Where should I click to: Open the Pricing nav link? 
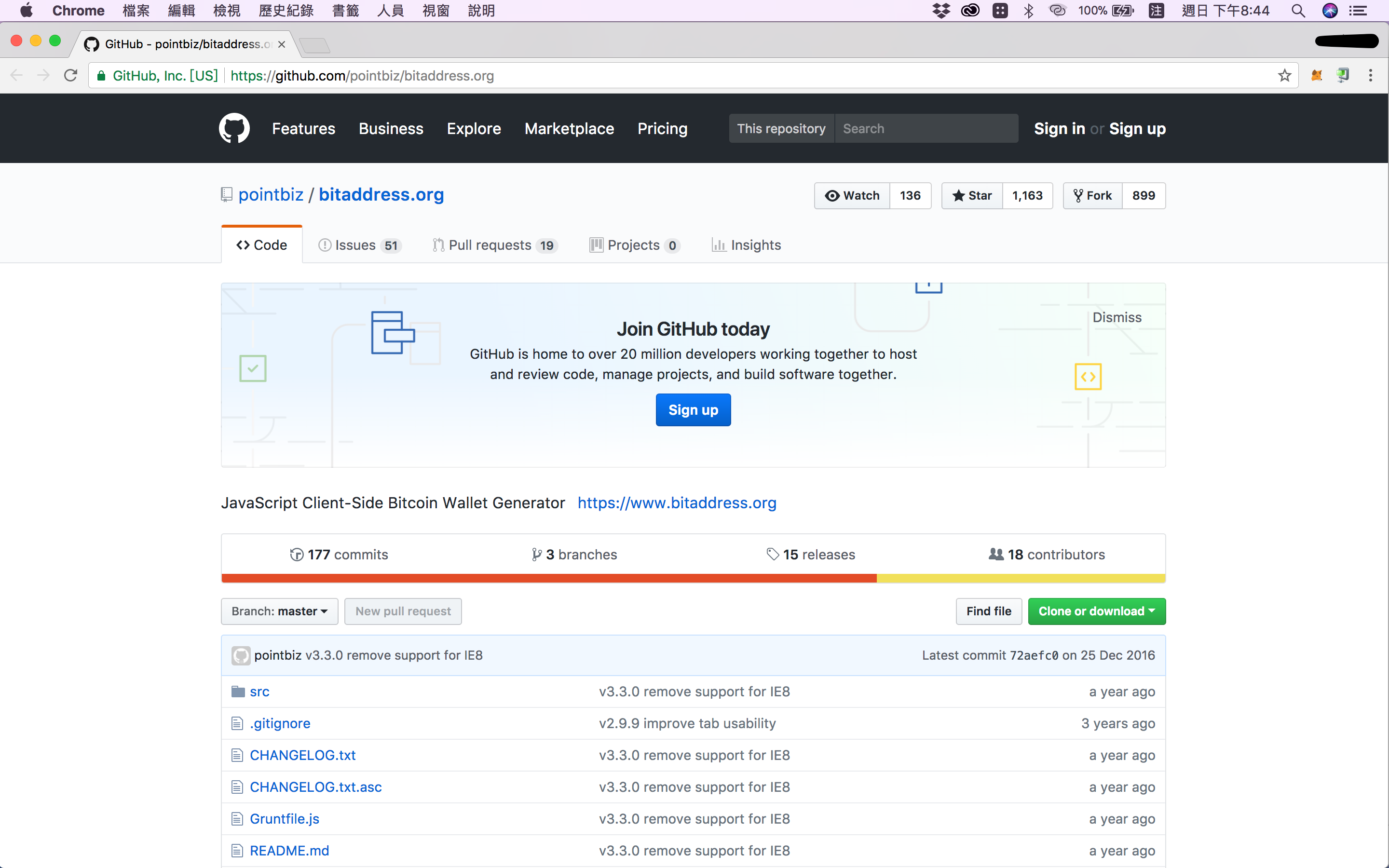[x=662, y=129]
